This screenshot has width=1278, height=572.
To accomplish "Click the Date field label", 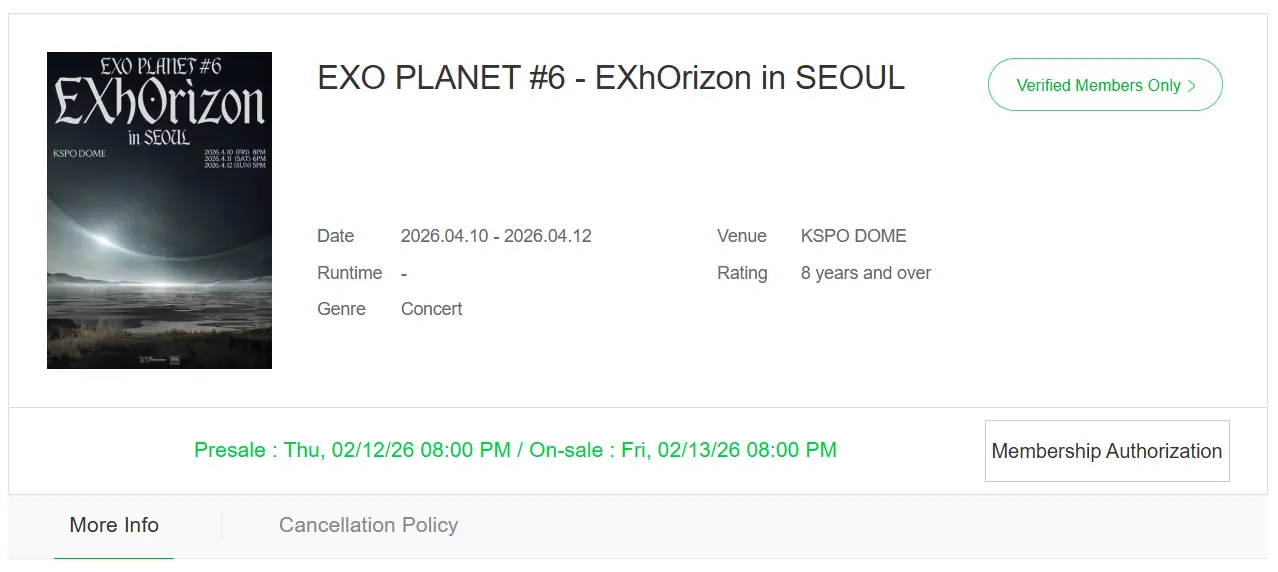I will tap(335, 236).
